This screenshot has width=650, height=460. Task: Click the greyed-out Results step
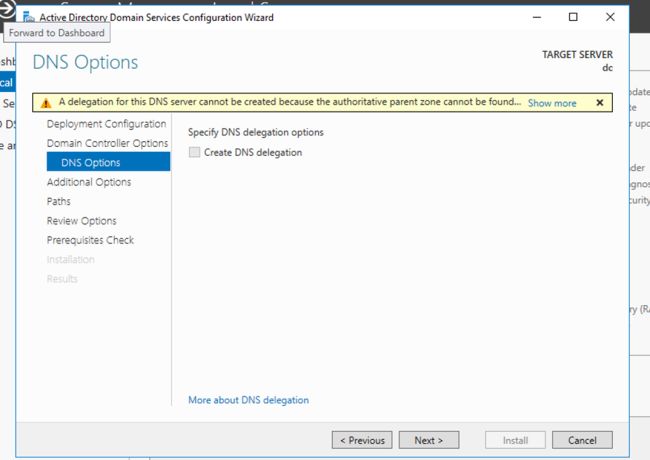tap(62, 279)
